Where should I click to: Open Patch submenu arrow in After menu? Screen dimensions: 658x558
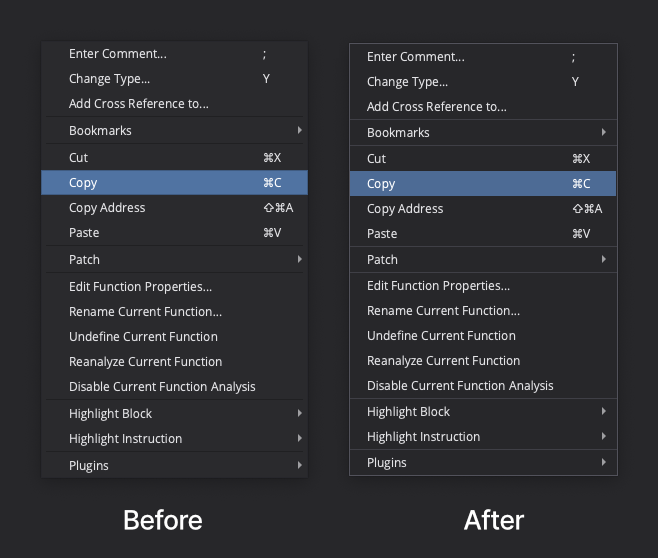coord(603,259)
